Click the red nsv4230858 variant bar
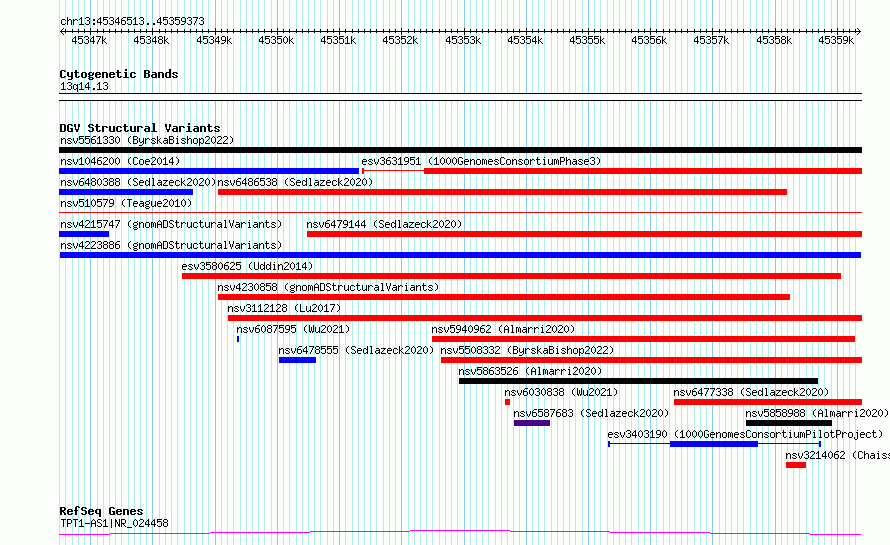The image size is (890, 545). (x=504, y=297)
